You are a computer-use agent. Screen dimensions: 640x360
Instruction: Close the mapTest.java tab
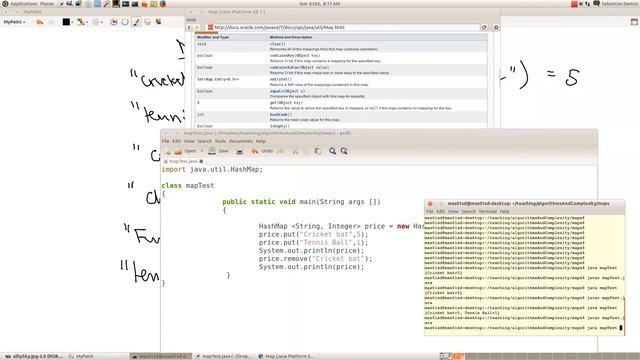tap(201, 162)
